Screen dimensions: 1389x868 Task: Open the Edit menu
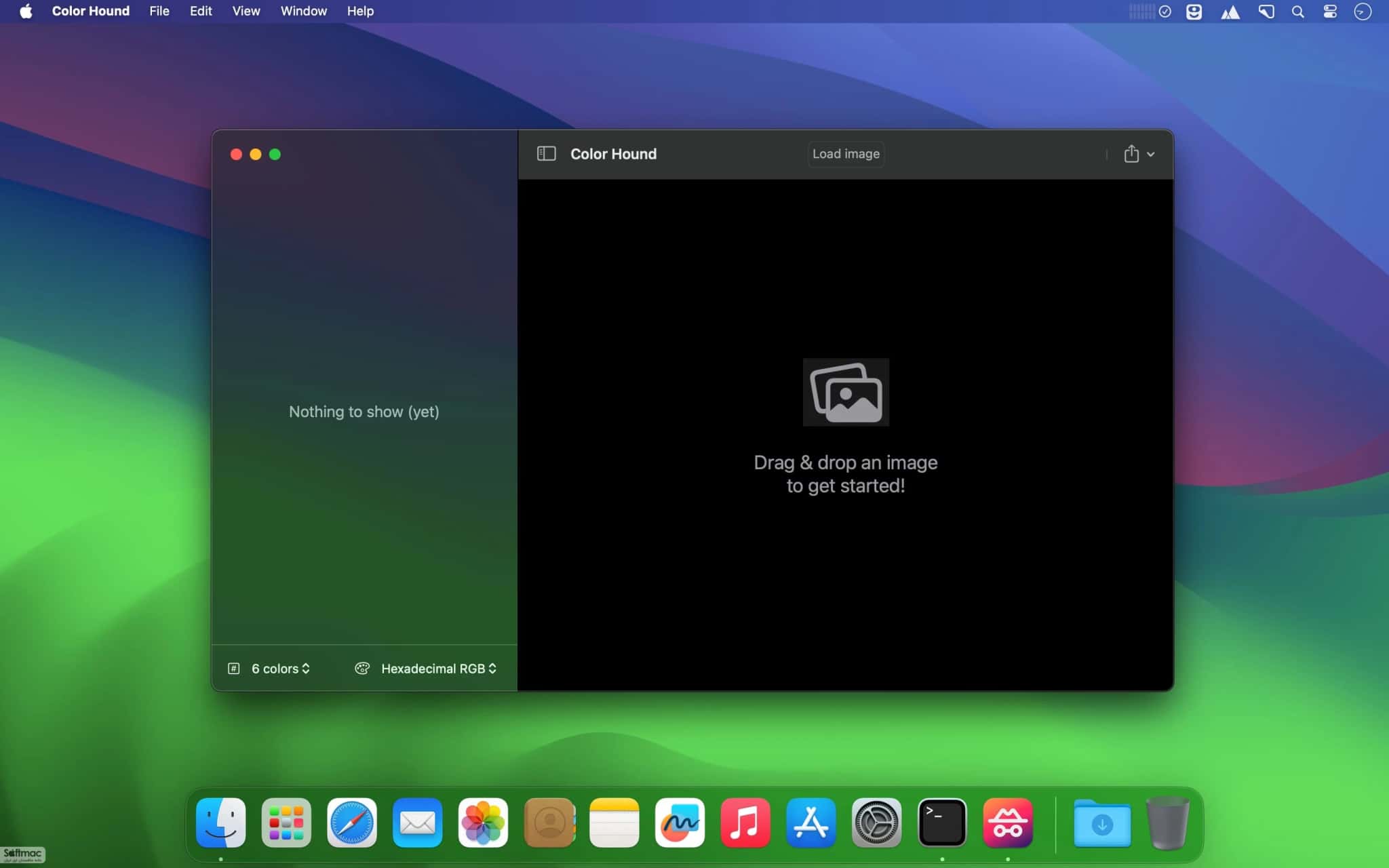pos(201,11)
